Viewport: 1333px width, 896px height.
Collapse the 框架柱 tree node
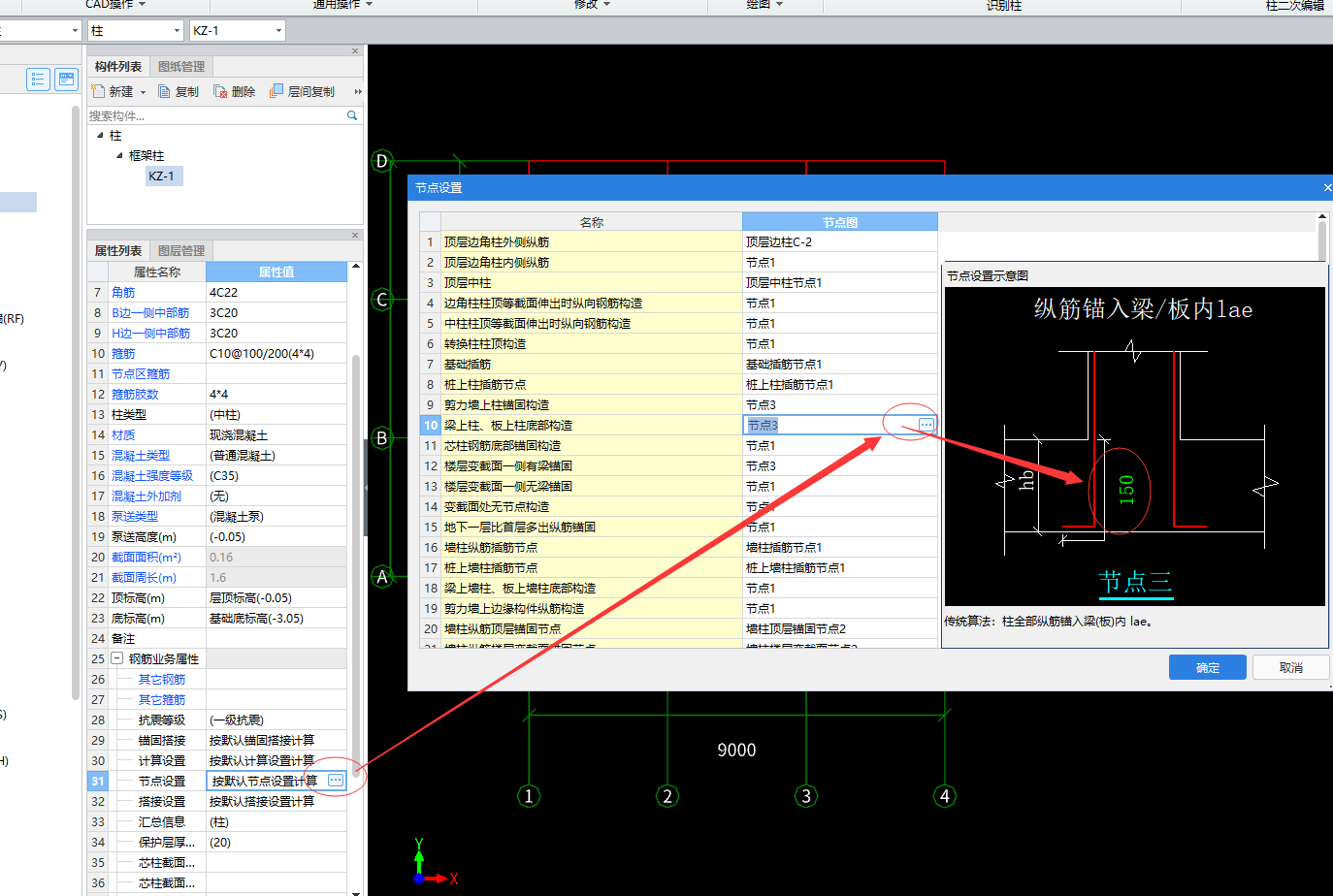tap(120, 155)
